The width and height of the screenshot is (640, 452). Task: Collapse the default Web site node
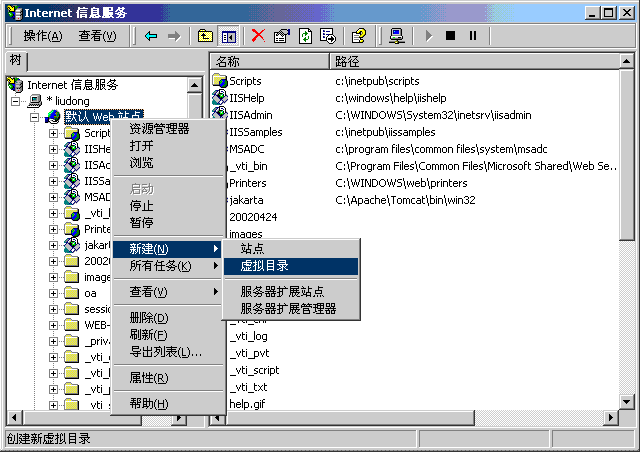(x=35, y=117)
